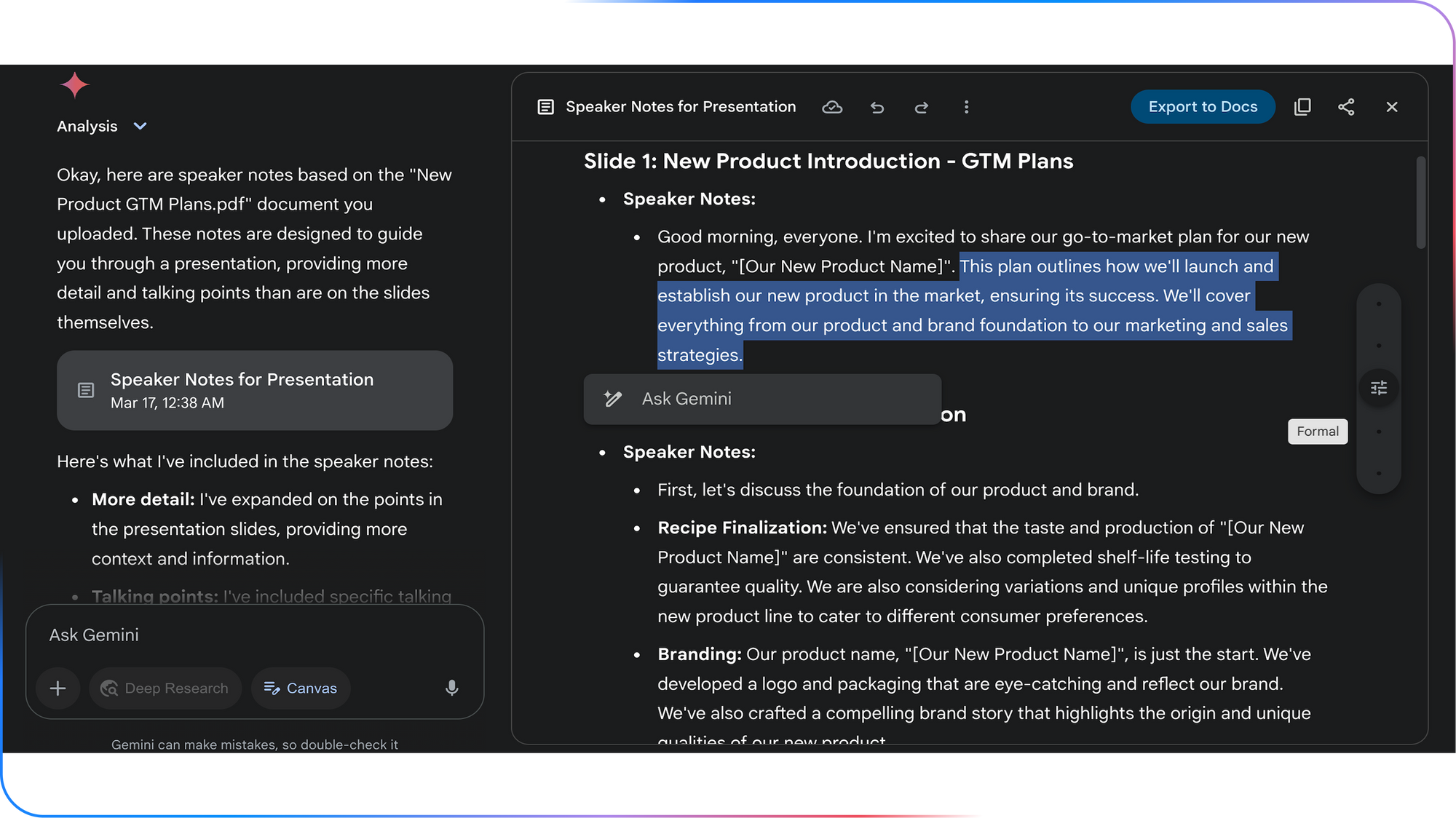Open Speaker Notes for Presentation card
The height and width of the screenshot is (818, 1456).
tap(255, 390)
